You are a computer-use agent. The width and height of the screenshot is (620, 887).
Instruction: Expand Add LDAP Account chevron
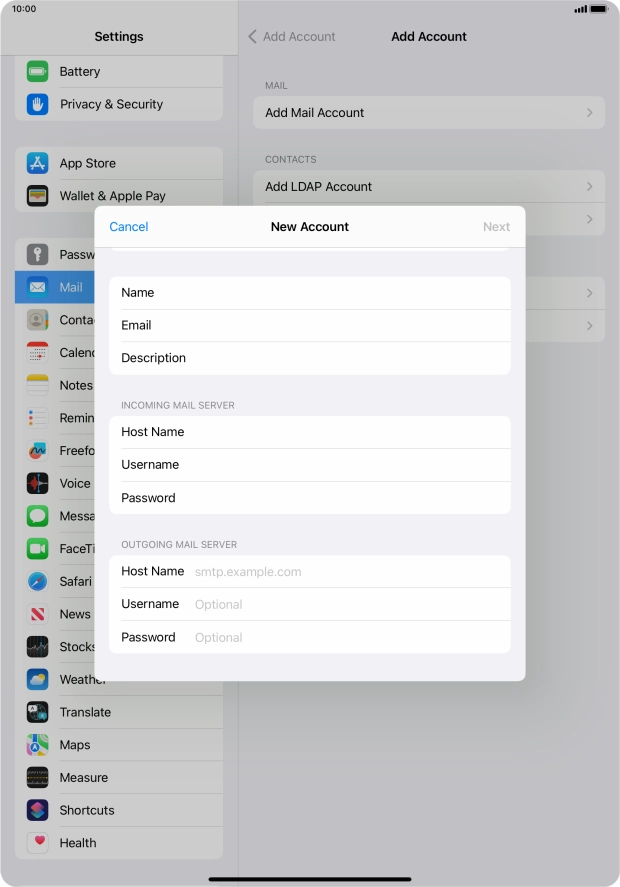(589, 187)
